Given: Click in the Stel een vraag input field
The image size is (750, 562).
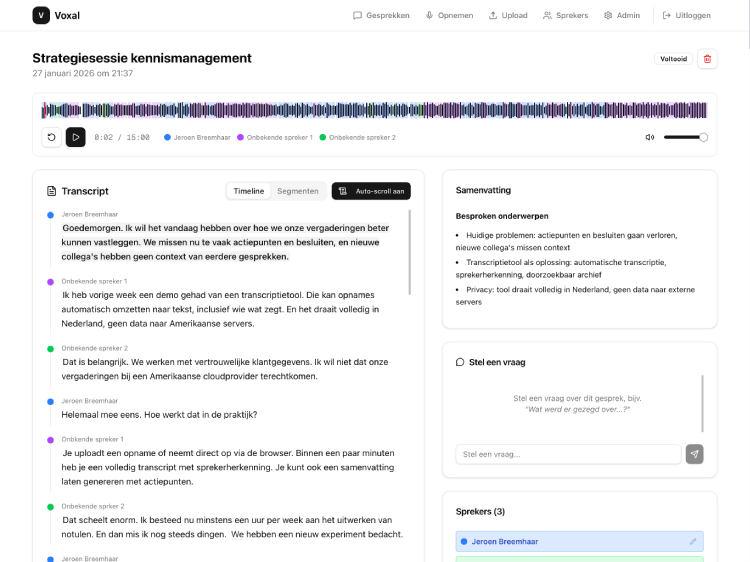Looking at the screenshot, I should pos(568,454).
